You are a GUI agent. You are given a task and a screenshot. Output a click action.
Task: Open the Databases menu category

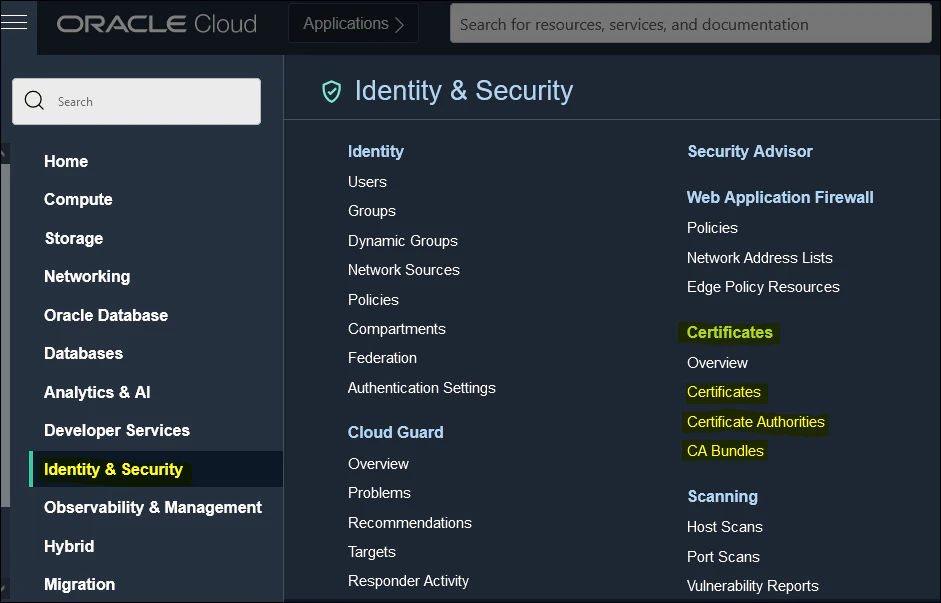pyautogui.click(x=83, y=353)
